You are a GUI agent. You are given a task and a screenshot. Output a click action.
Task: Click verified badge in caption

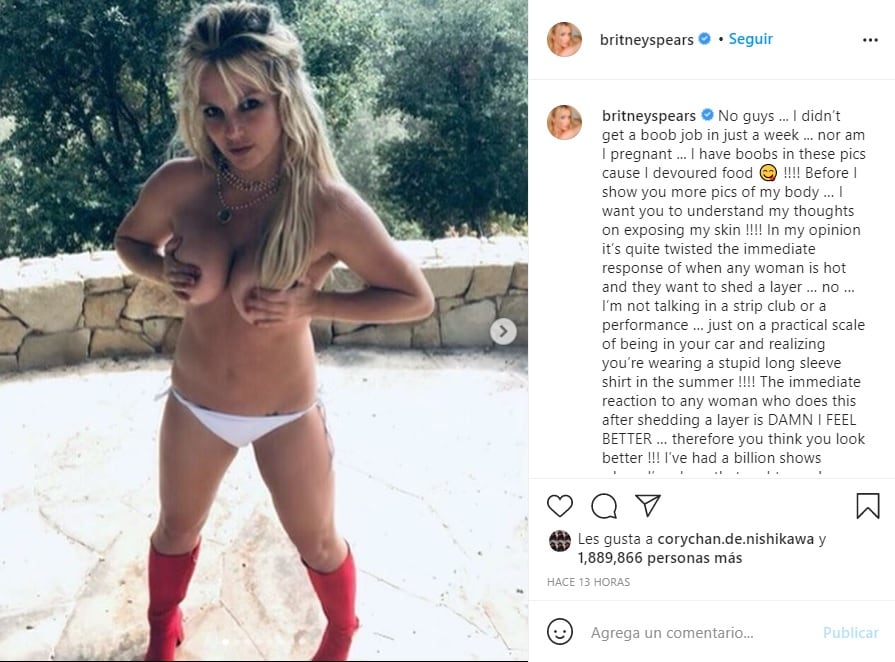[707, 115]
